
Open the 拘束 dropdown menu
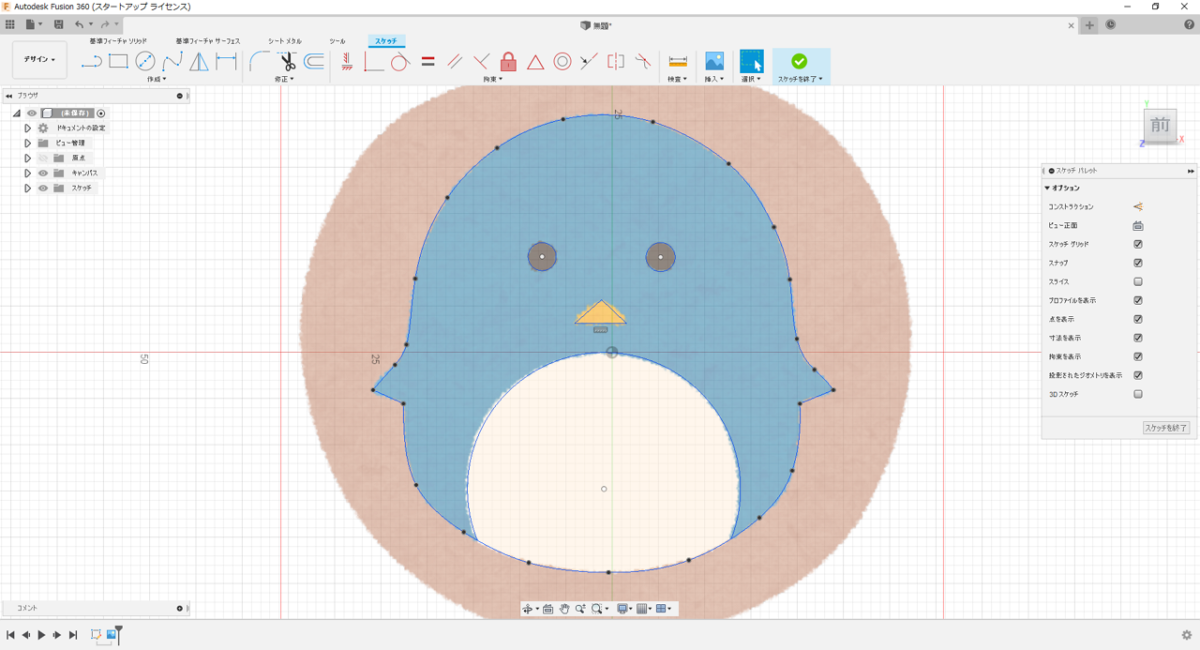point(492,78)
